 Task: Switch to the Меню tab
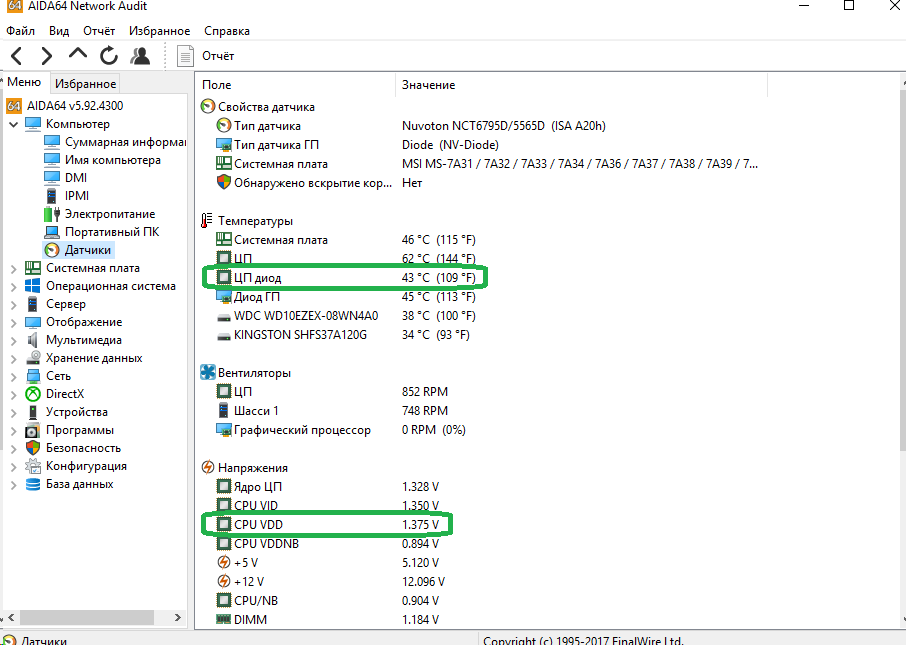(24, 82)
